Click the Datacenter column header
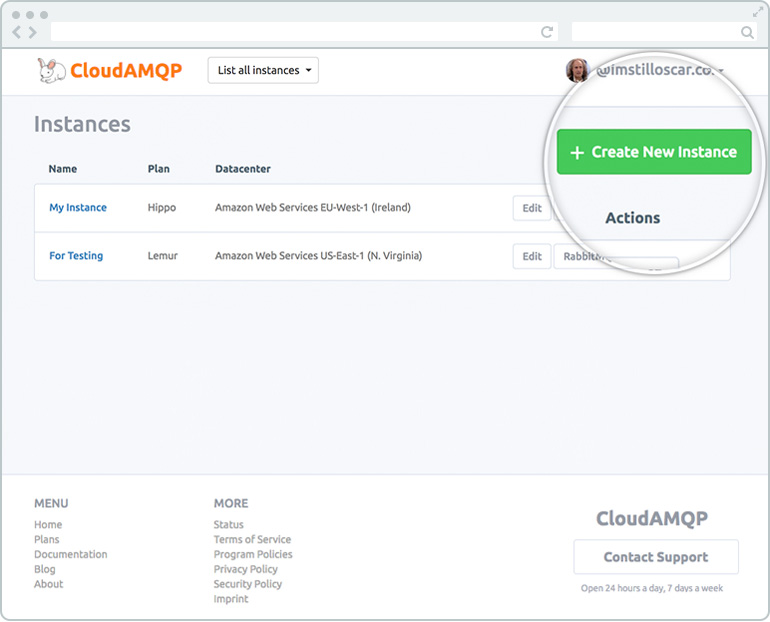 (x=243, y=169)
